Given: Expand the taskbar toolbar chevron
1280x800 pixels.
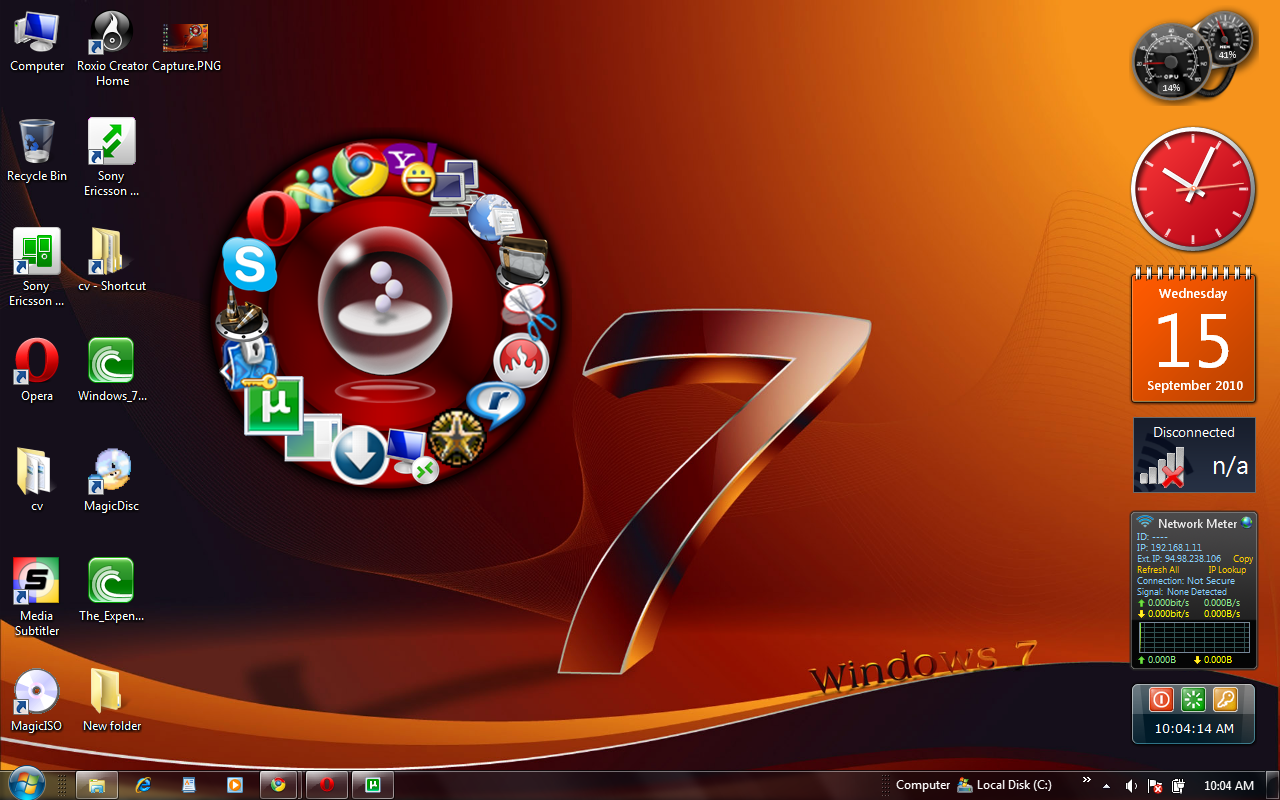Looking at the screenshot, I should pyautogui.click(x=1086, y=780).
